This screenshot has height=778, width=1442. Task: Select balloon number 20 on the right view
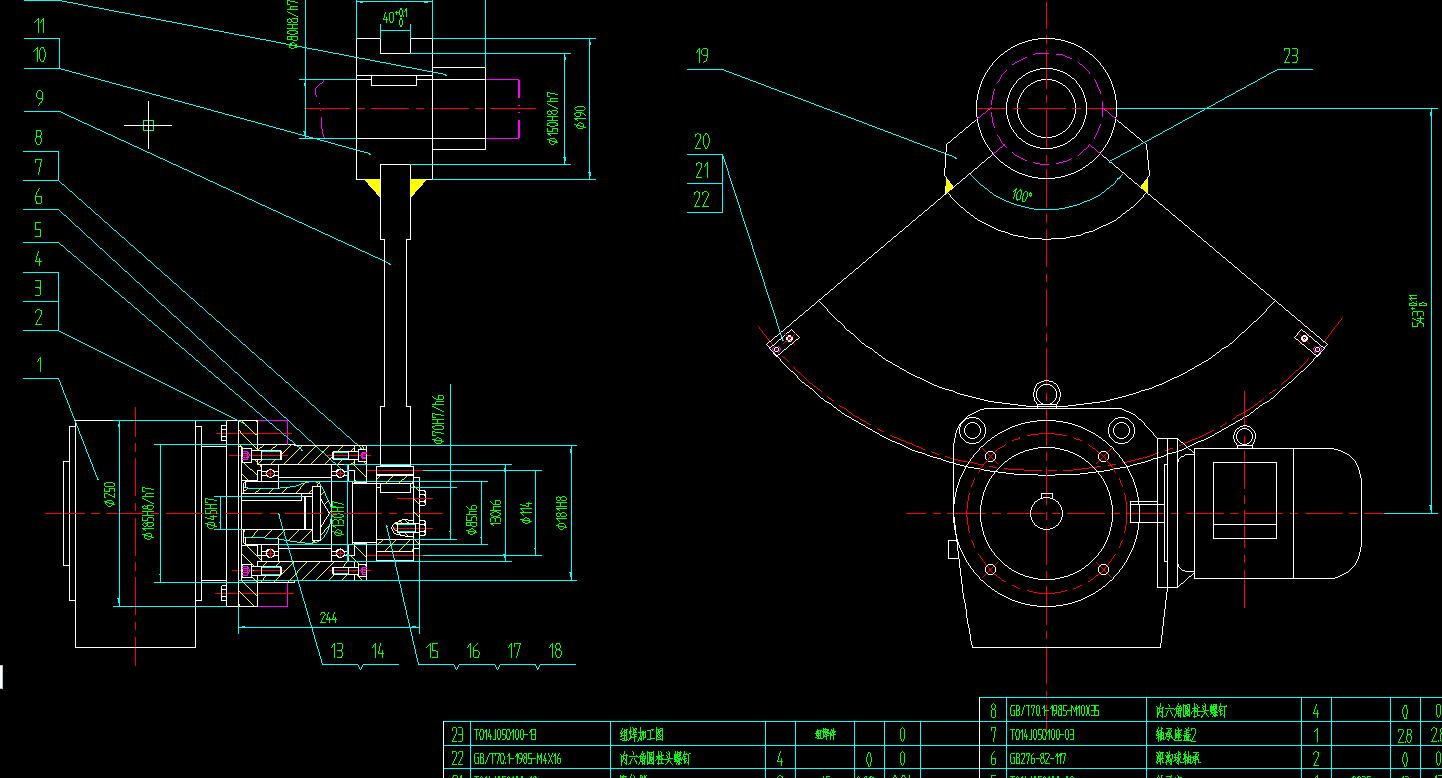point(701,141)
